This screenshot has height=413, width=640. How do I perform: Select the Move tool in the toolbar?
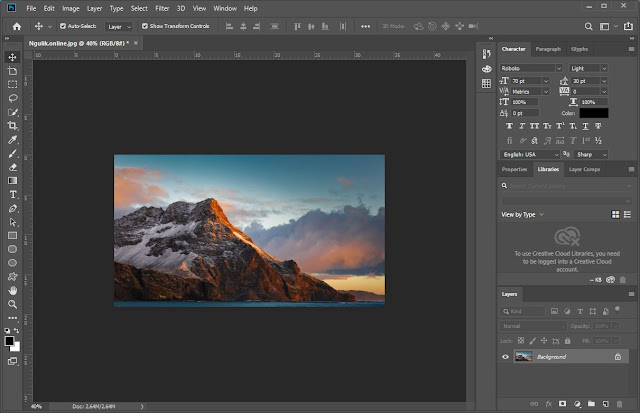point(13,57)
